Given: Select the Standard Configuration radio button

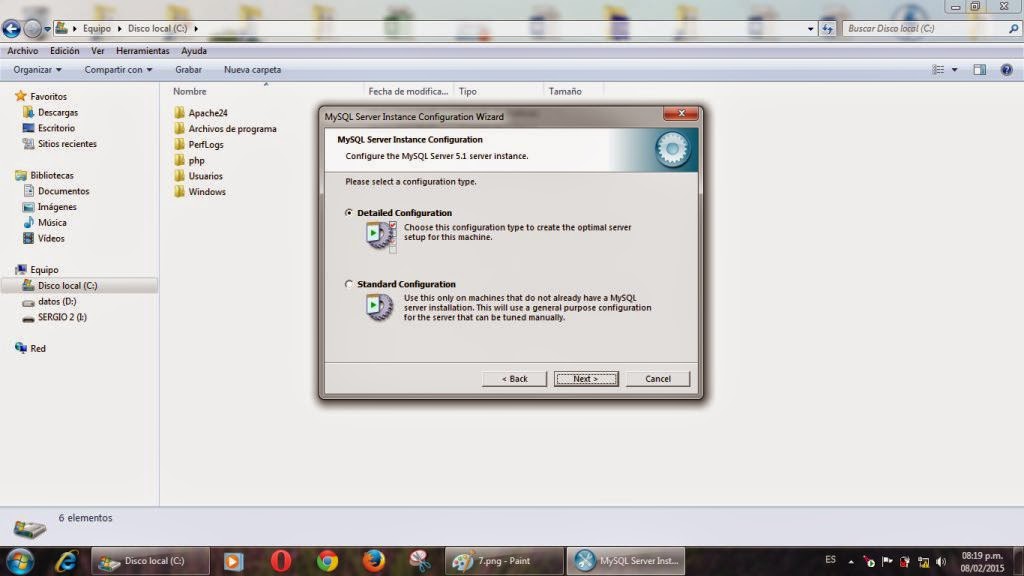Looking at the screenshot, I should click(349, 284).
